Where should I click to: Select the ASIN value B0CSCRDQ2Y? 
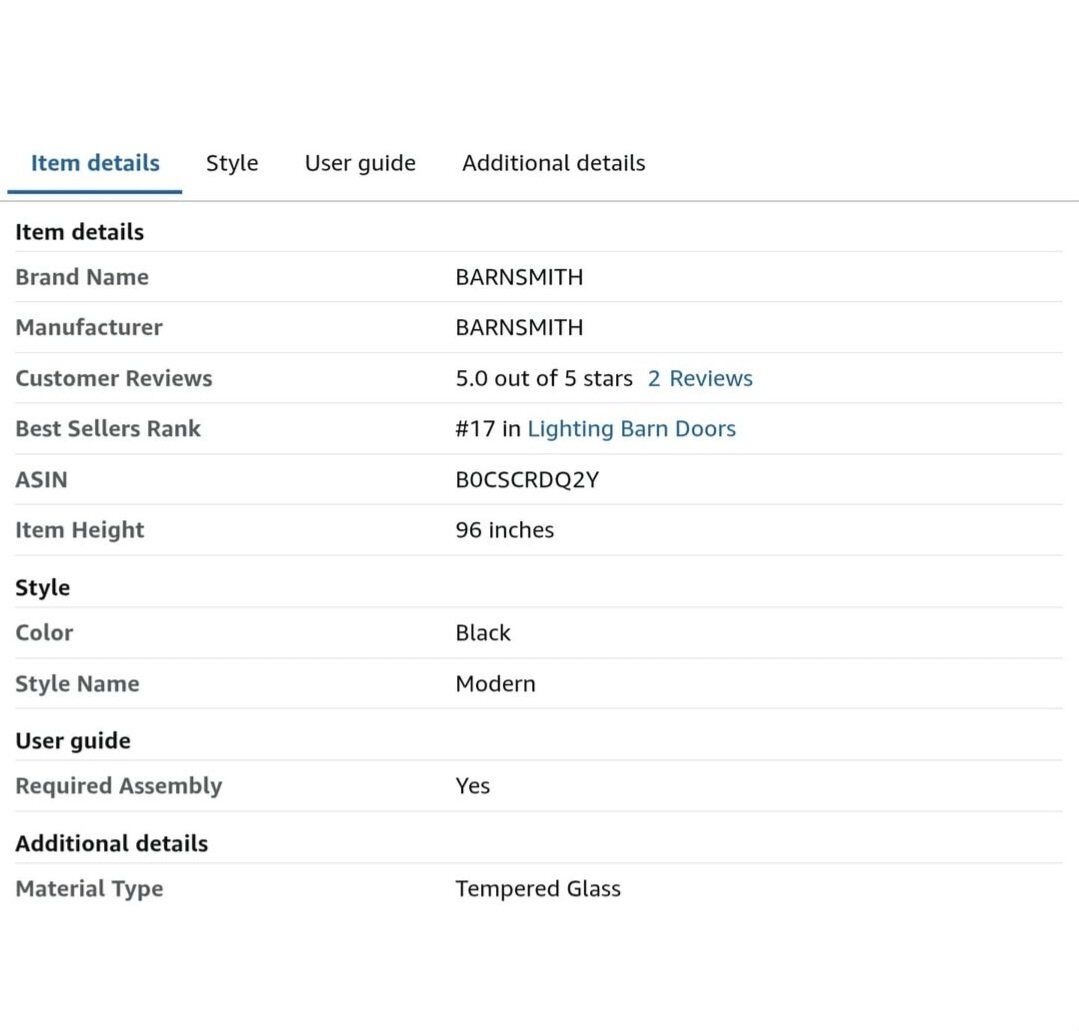tap(527, 480)
